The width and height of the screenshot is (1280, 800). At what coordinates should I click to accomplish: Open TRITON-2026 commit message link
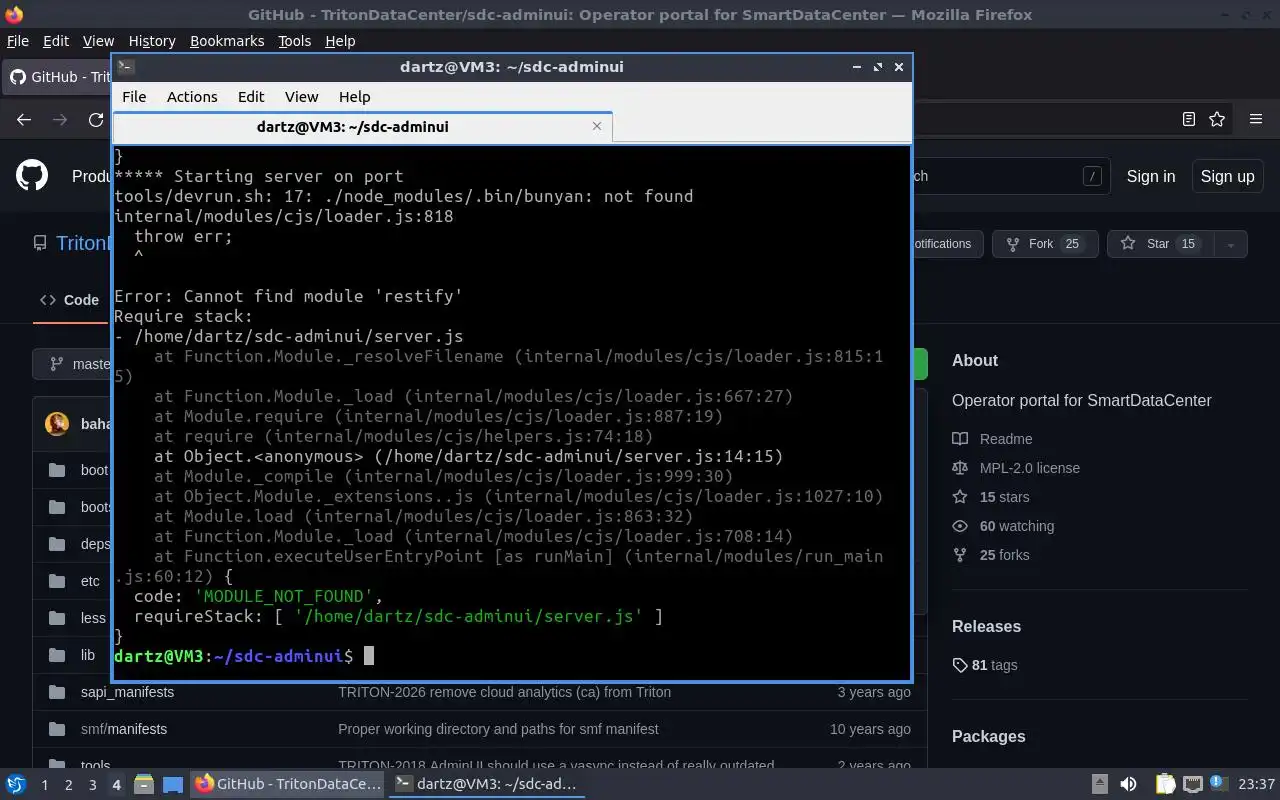pyautogui.click(x=504, y=692)
